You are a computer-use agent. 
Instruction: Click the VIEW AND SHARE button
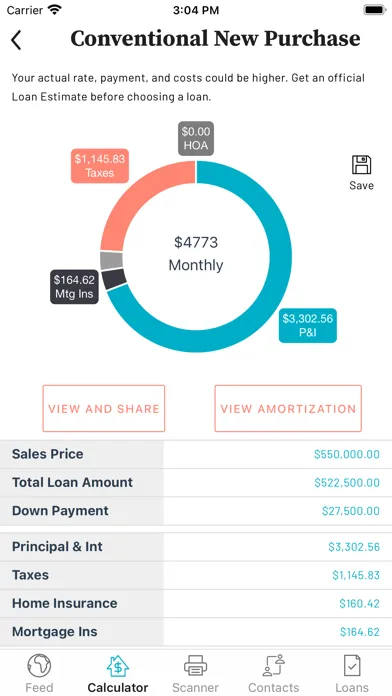click(103, 408)
